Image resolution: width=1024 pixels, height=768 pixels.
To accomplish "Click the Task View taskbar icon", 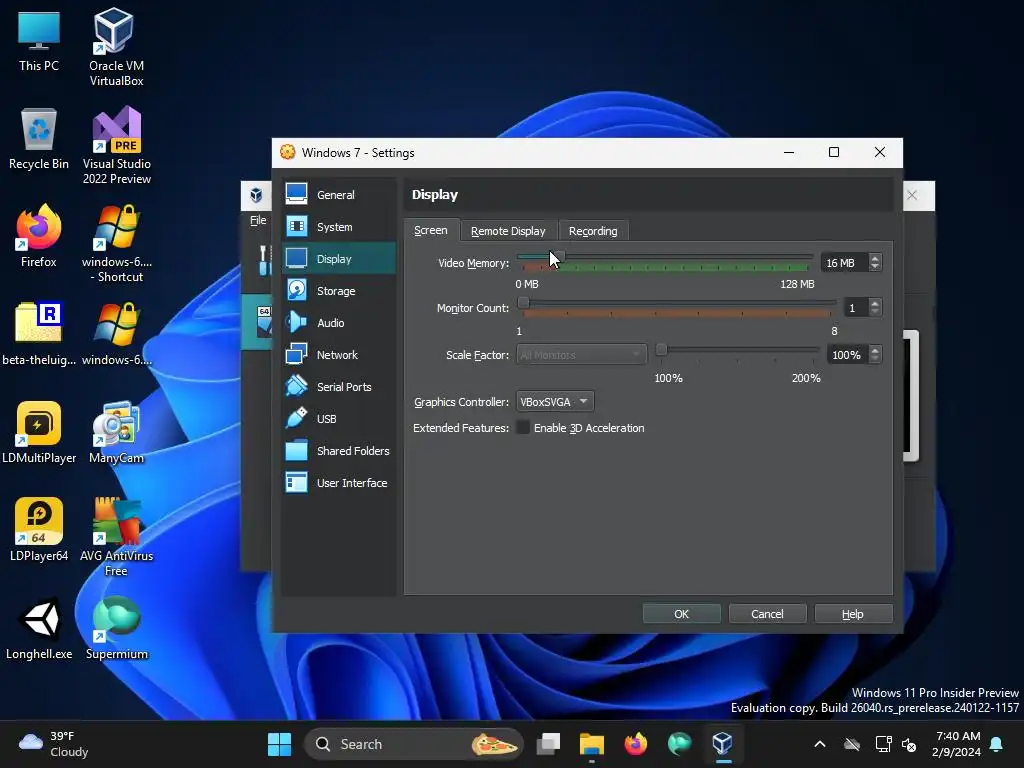I will pos(549,744).
